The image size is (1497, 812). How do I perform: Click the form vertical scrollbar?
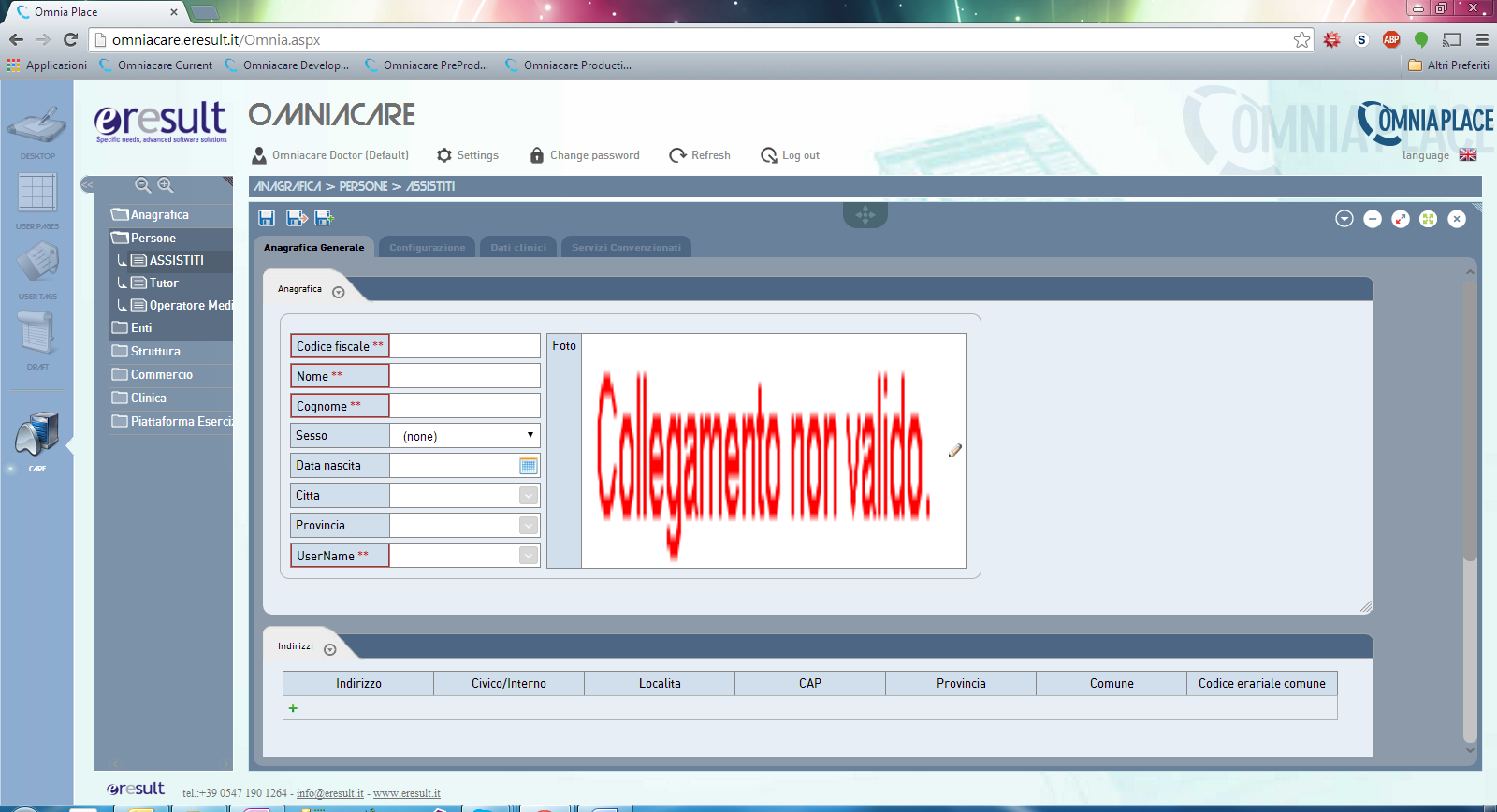[x=1470, y=421]
